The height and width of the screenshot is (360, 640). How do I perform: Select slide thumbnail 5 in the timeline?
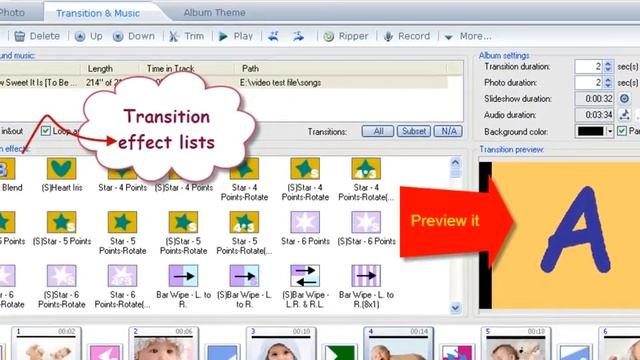tap(516, 344)
